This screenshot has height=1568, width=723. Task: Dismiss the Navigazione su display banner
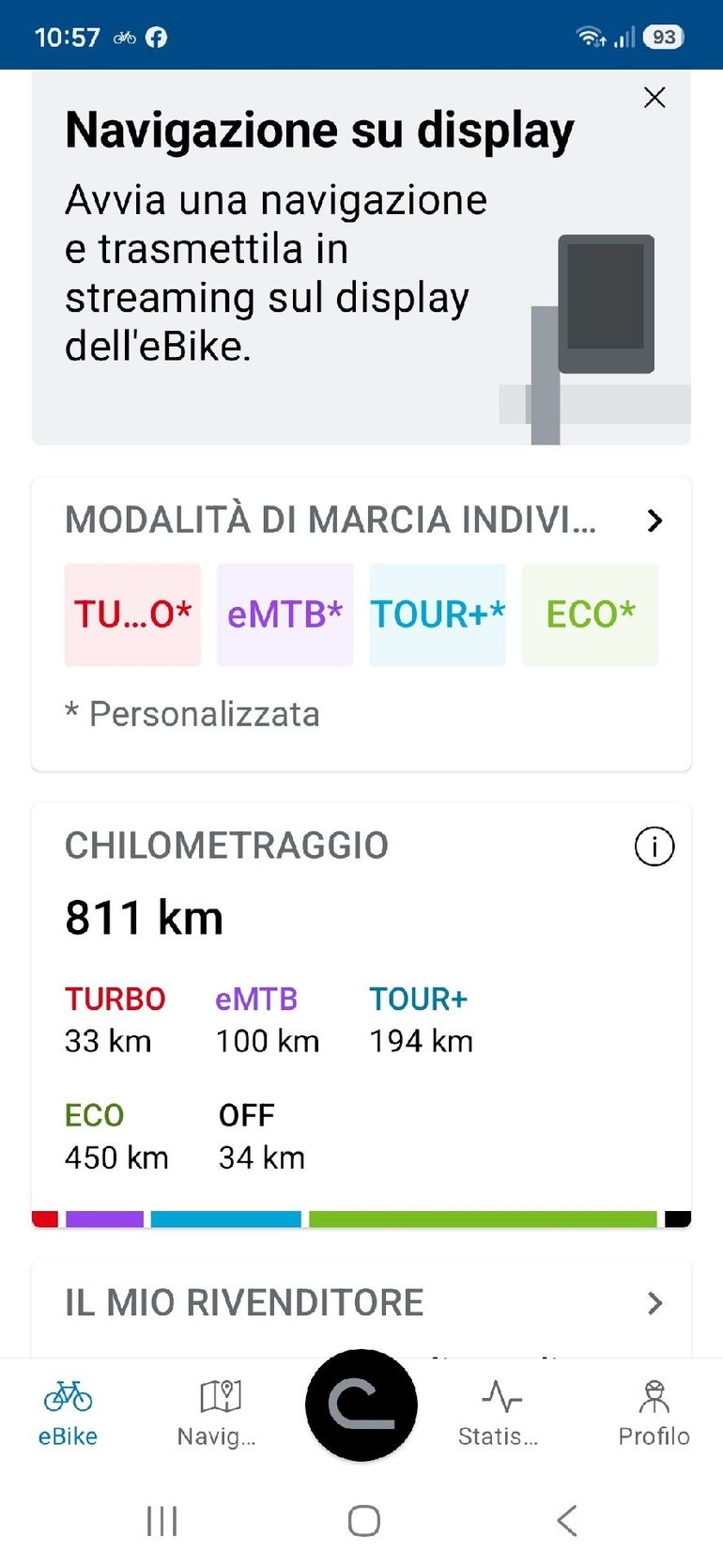[654, 98]
